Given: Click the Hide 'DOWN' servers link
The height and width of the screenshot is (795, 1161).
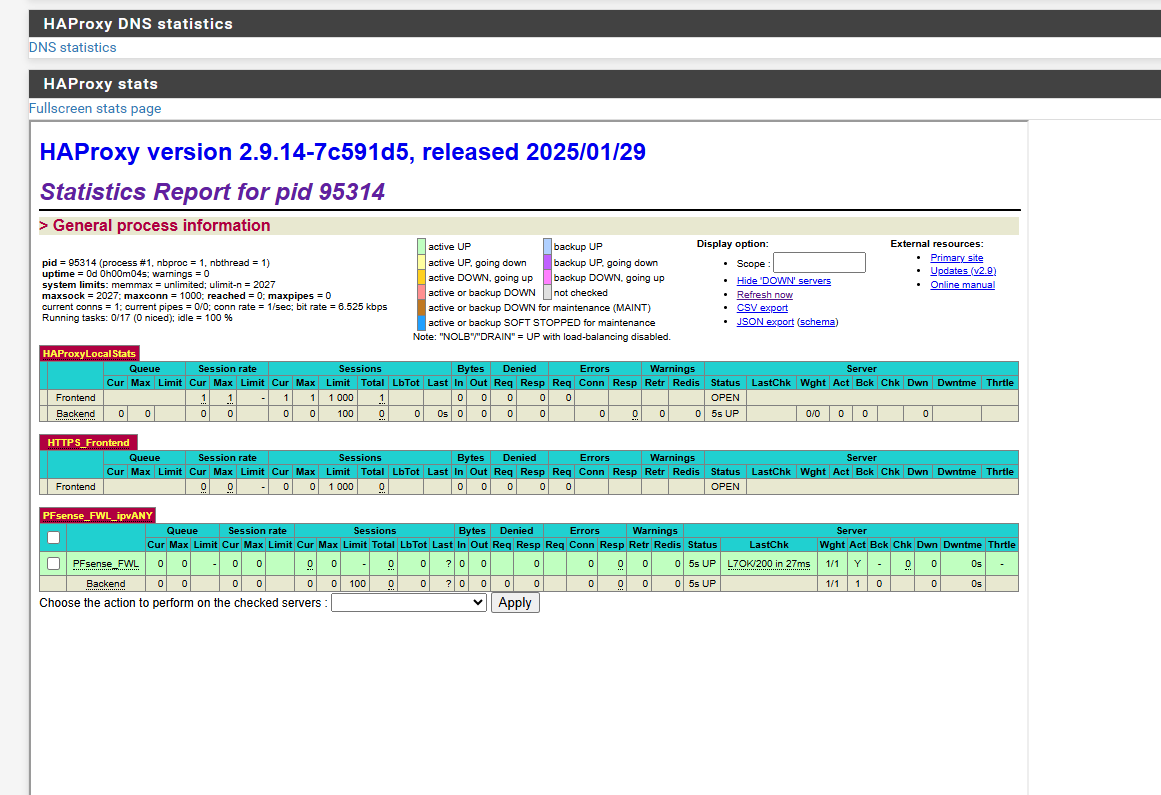Looking at the screenshot, I should click(x=783, y=281).
